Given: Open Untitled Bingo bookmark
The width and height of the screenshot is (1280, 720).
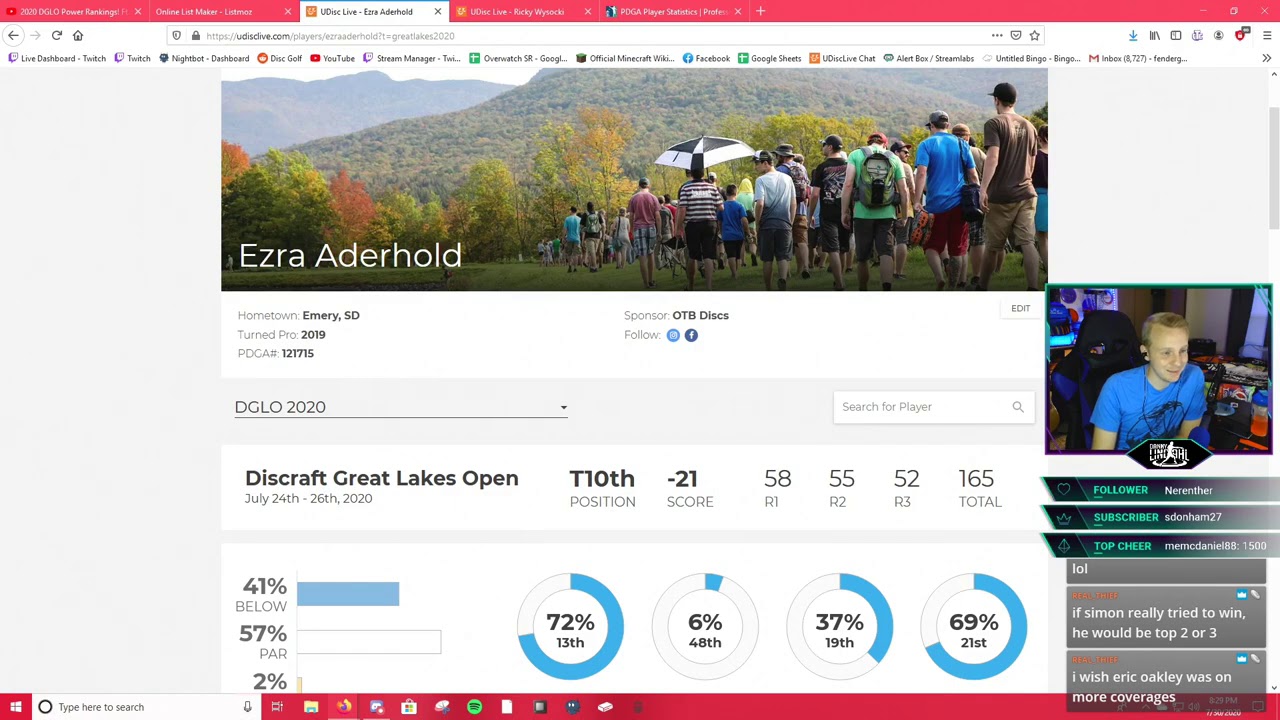Looking at the screenshot, I should (1031, 58).
